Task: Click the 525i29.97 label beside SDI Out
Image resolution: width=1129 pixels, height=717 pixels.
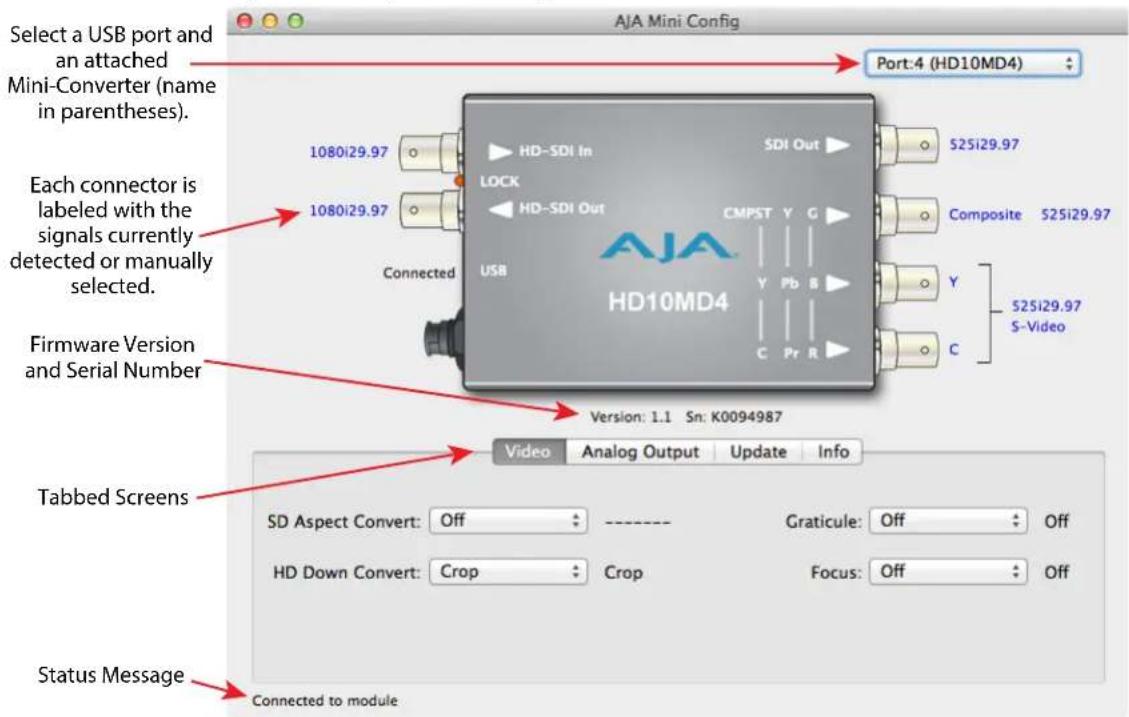Action: click(x=984, y=144)
